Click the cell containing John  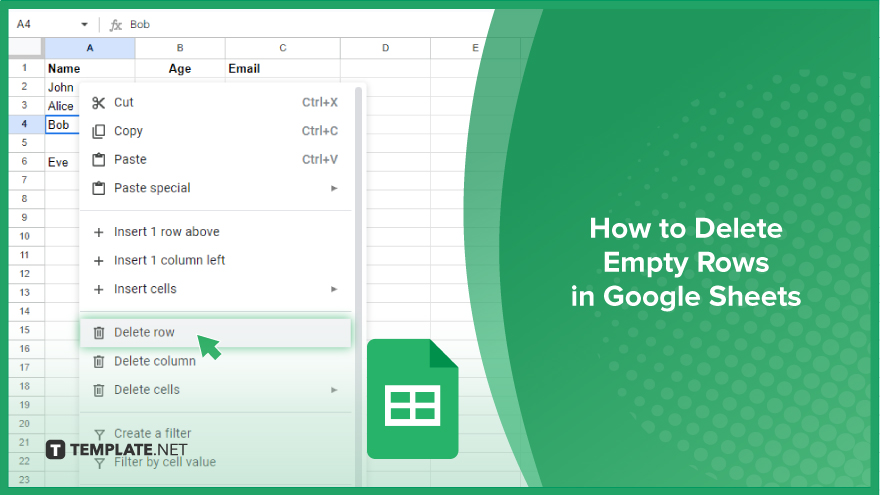[62, 87]
